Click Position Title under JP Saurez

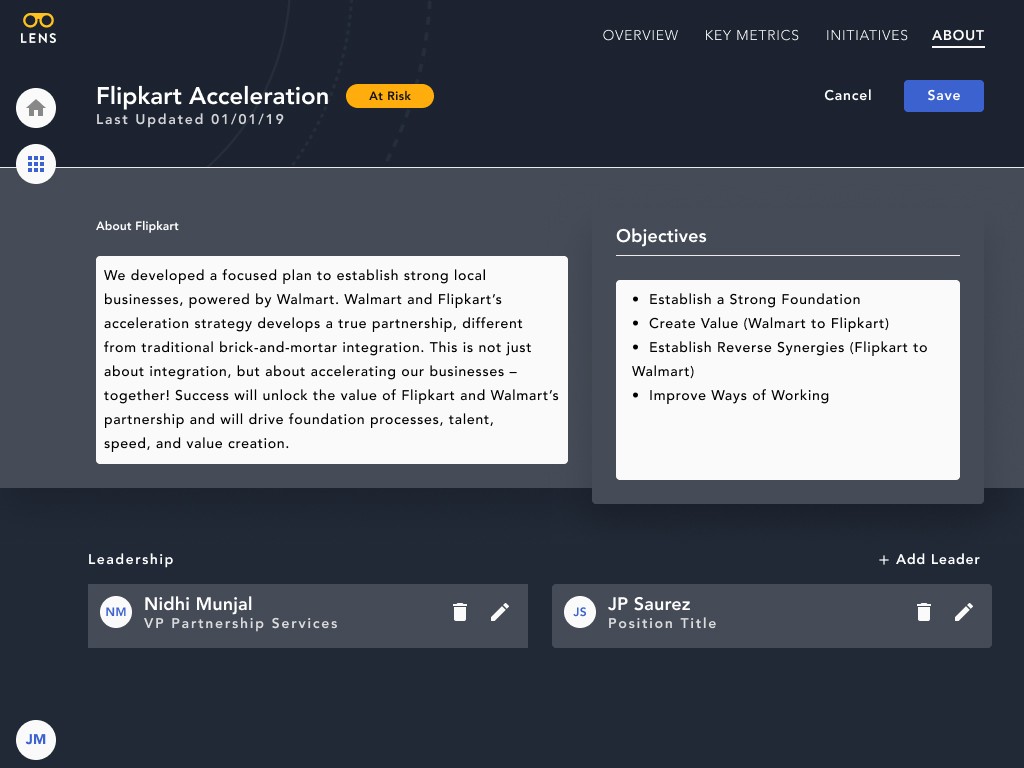tap(662, 624)
